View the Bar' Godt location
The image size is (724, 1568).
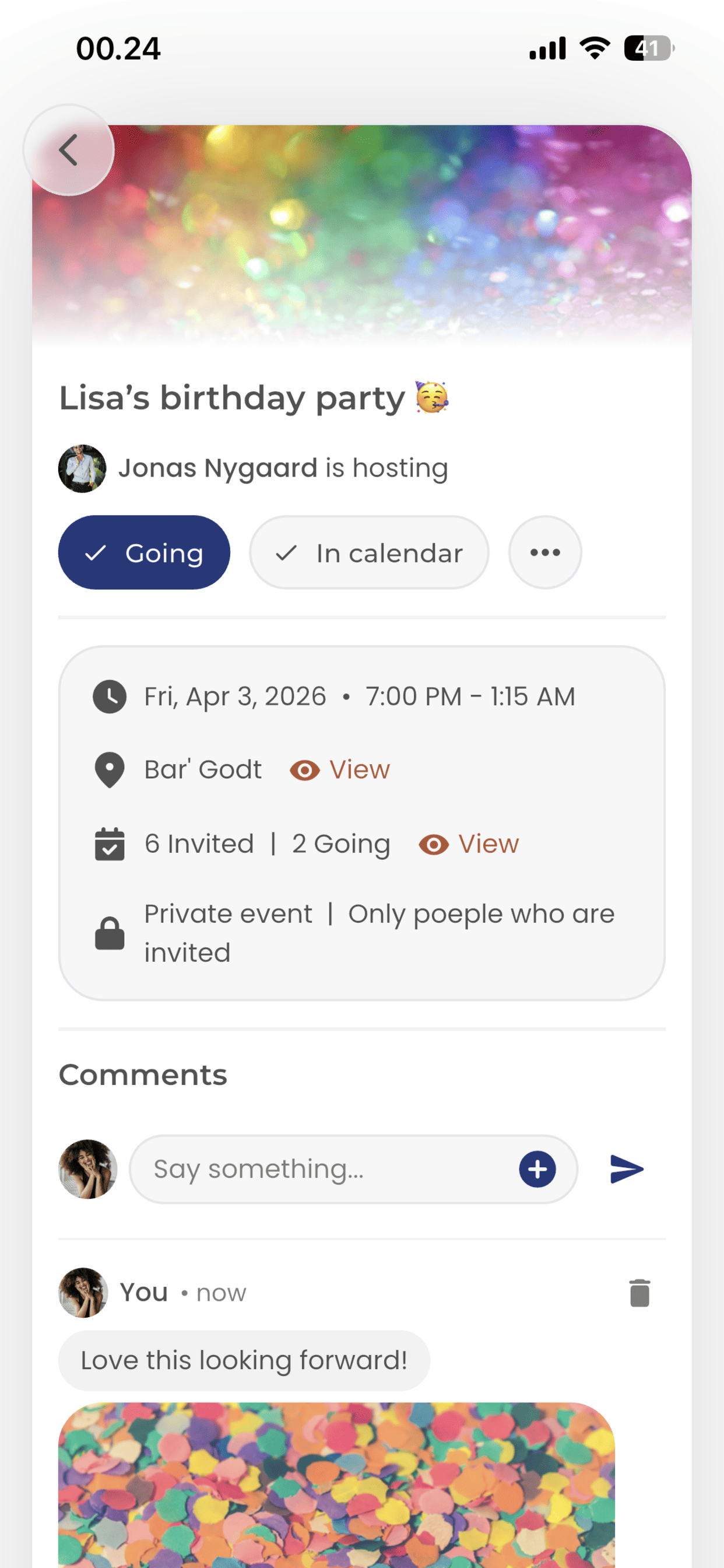[340, 770]
